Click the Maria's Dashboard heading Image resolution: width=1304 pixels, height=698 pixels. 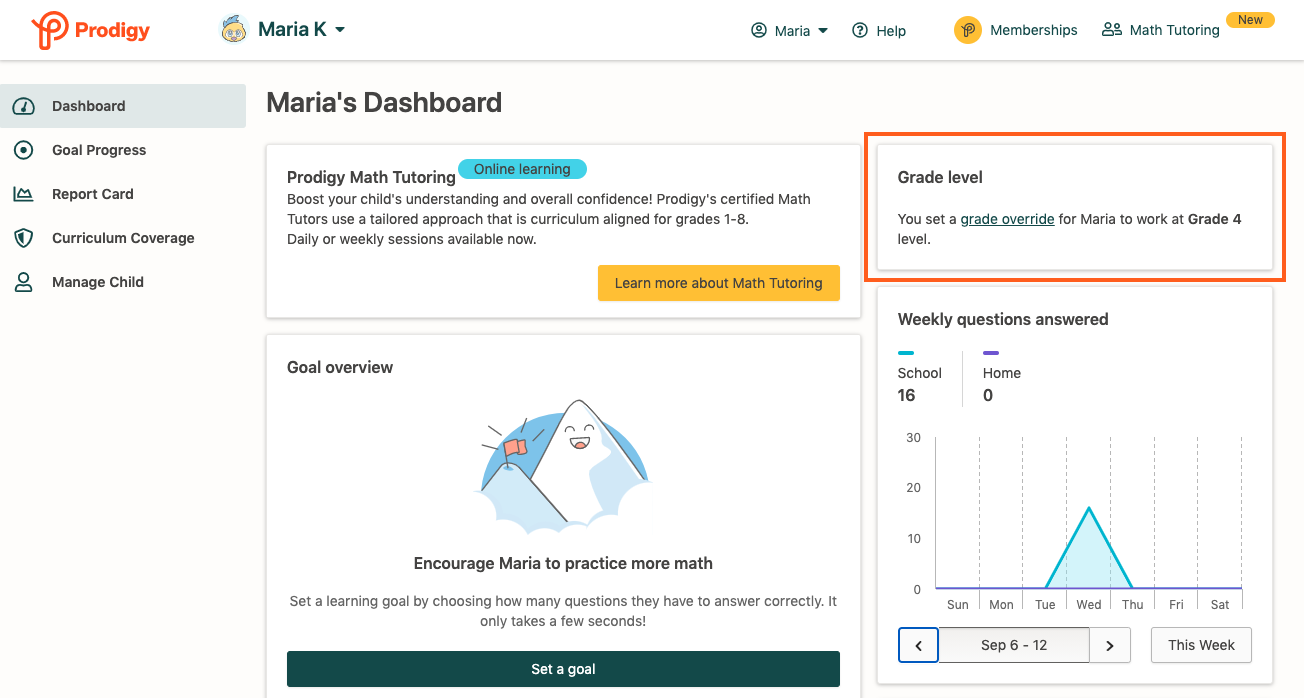click(384, 103)
